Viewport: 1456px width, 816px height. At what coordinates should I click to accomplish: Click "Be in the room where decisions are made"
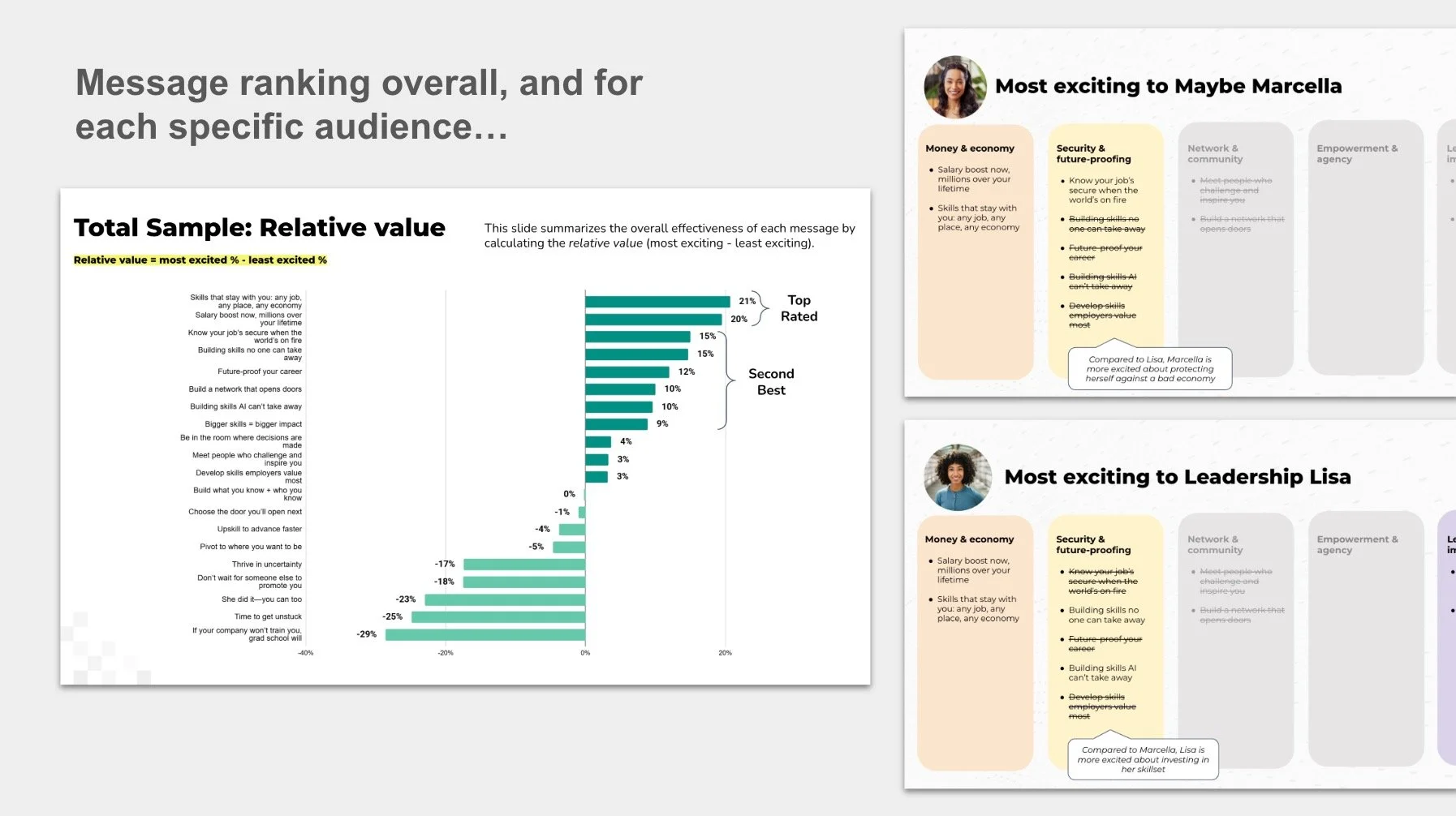240,441
